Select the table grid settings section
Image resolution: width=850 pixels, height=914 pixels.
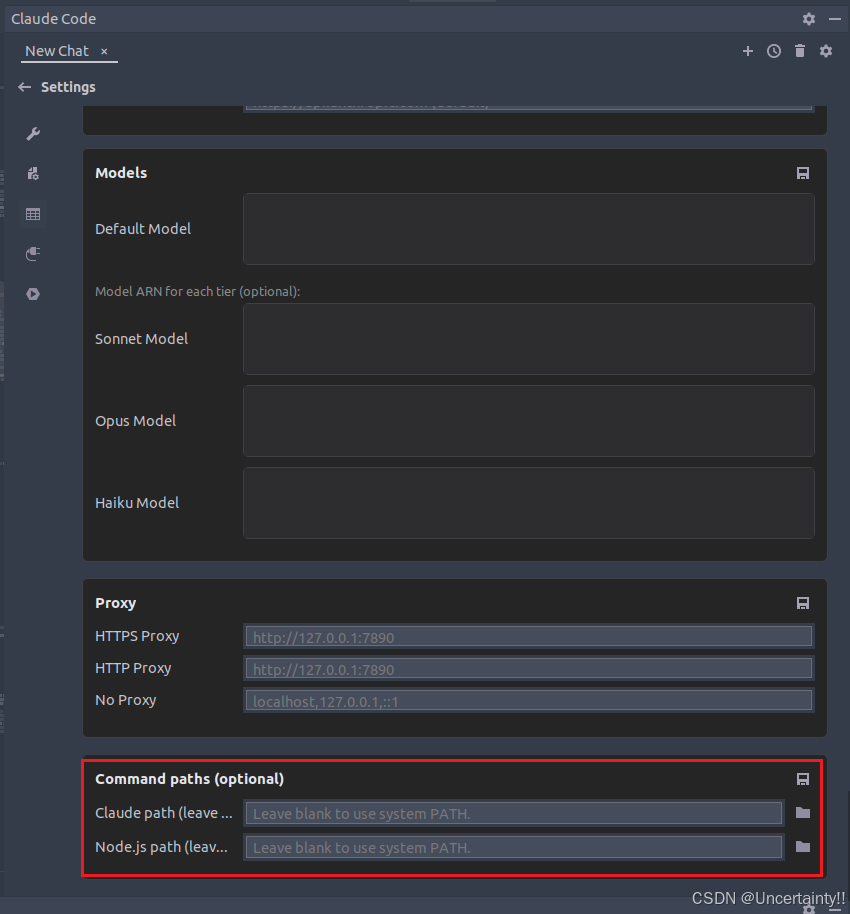[x=33, y=214]
